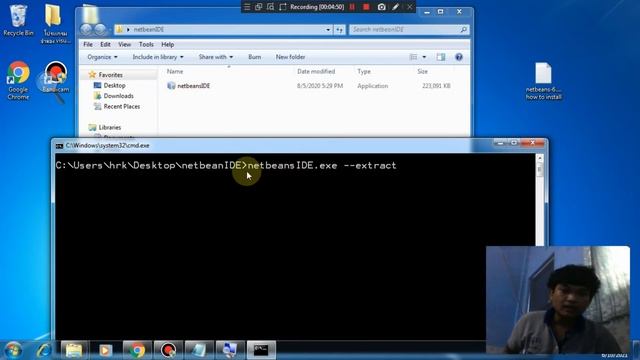Open the Windows Start menu
The image size is (640, 360).
pos(13,350)
